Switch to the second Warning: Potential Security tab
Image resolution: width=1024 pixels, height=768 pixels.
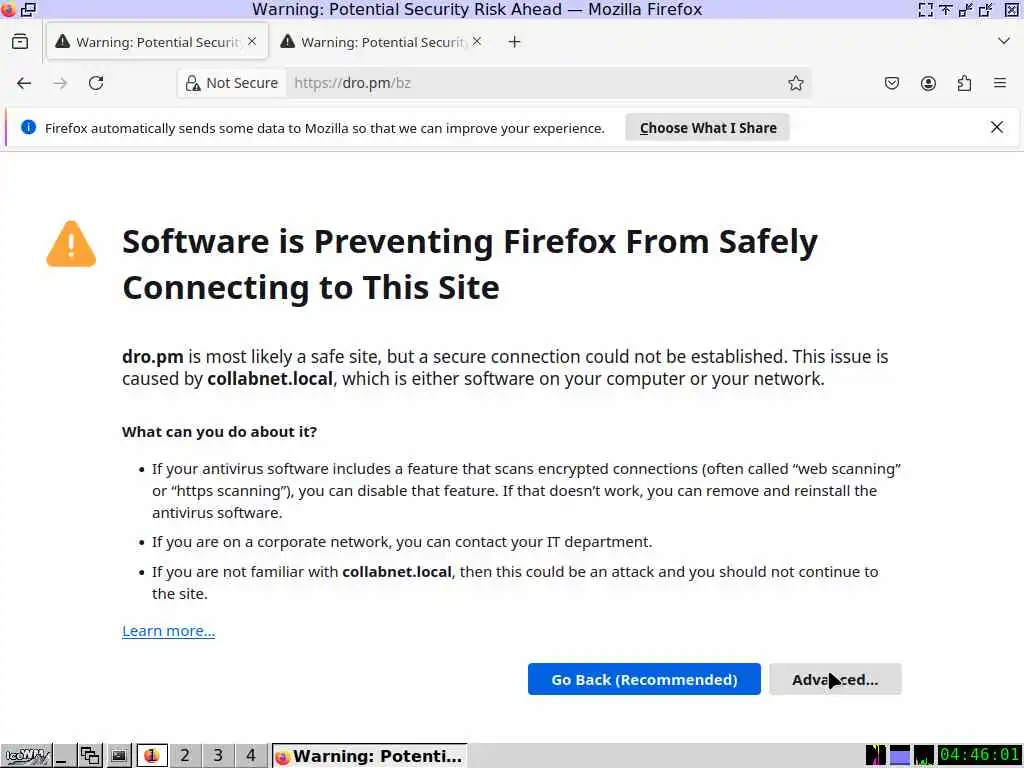click(x=382, y=42)
